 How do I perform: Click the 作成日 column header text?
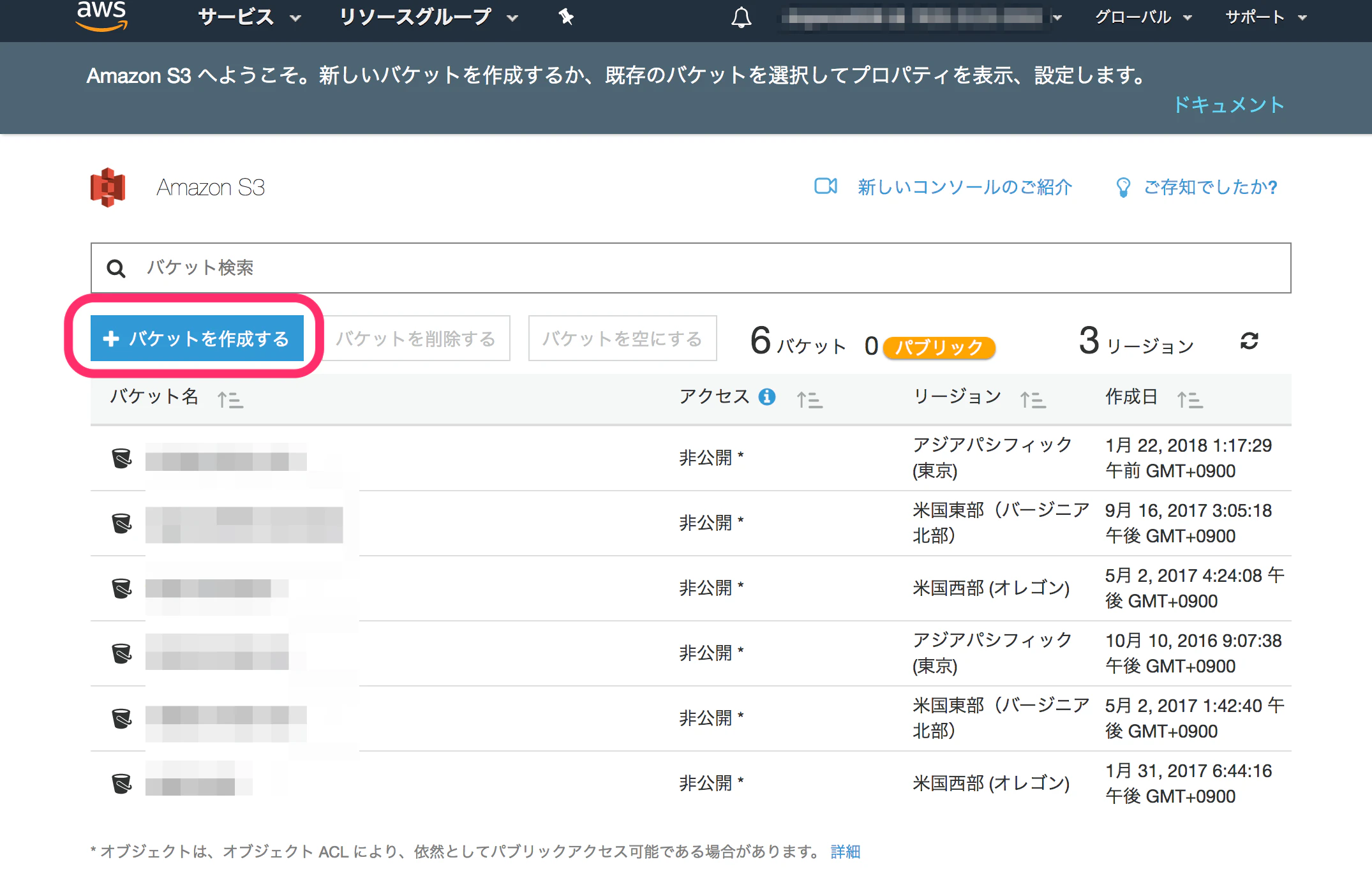[x=1131, y=396]
